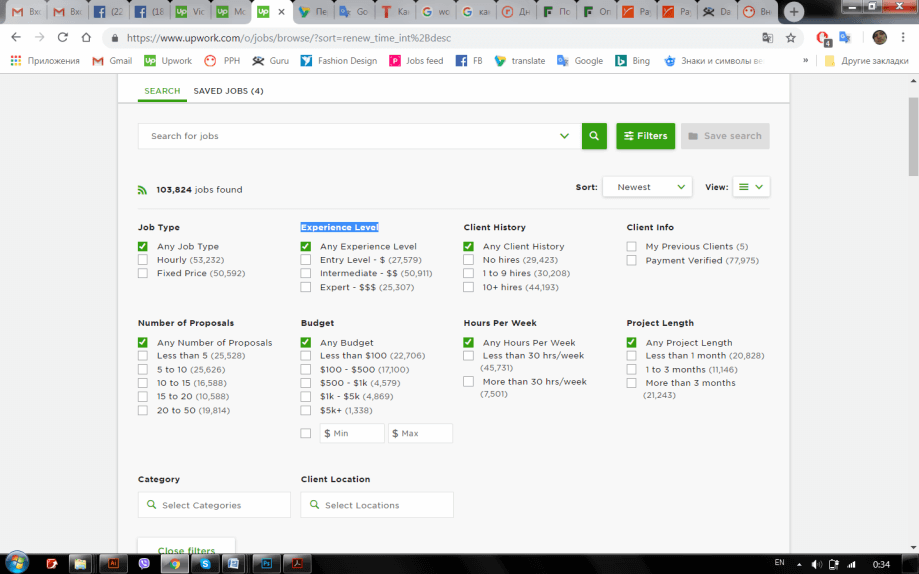This screenshot has width=919, height=574.
Task: Click the page vertical scrollbar thumb
Action: coord(913,137)
